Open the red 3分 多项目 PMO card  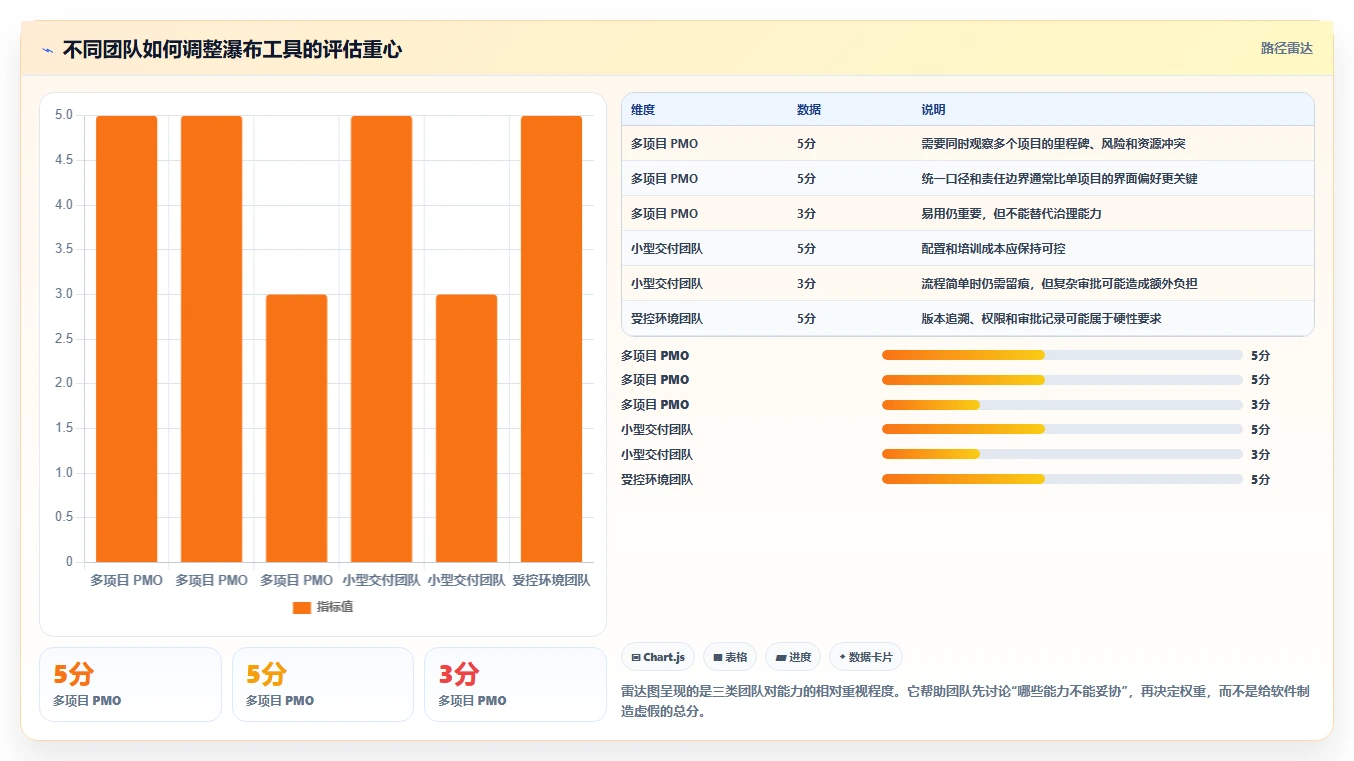(x=515, y=684)
